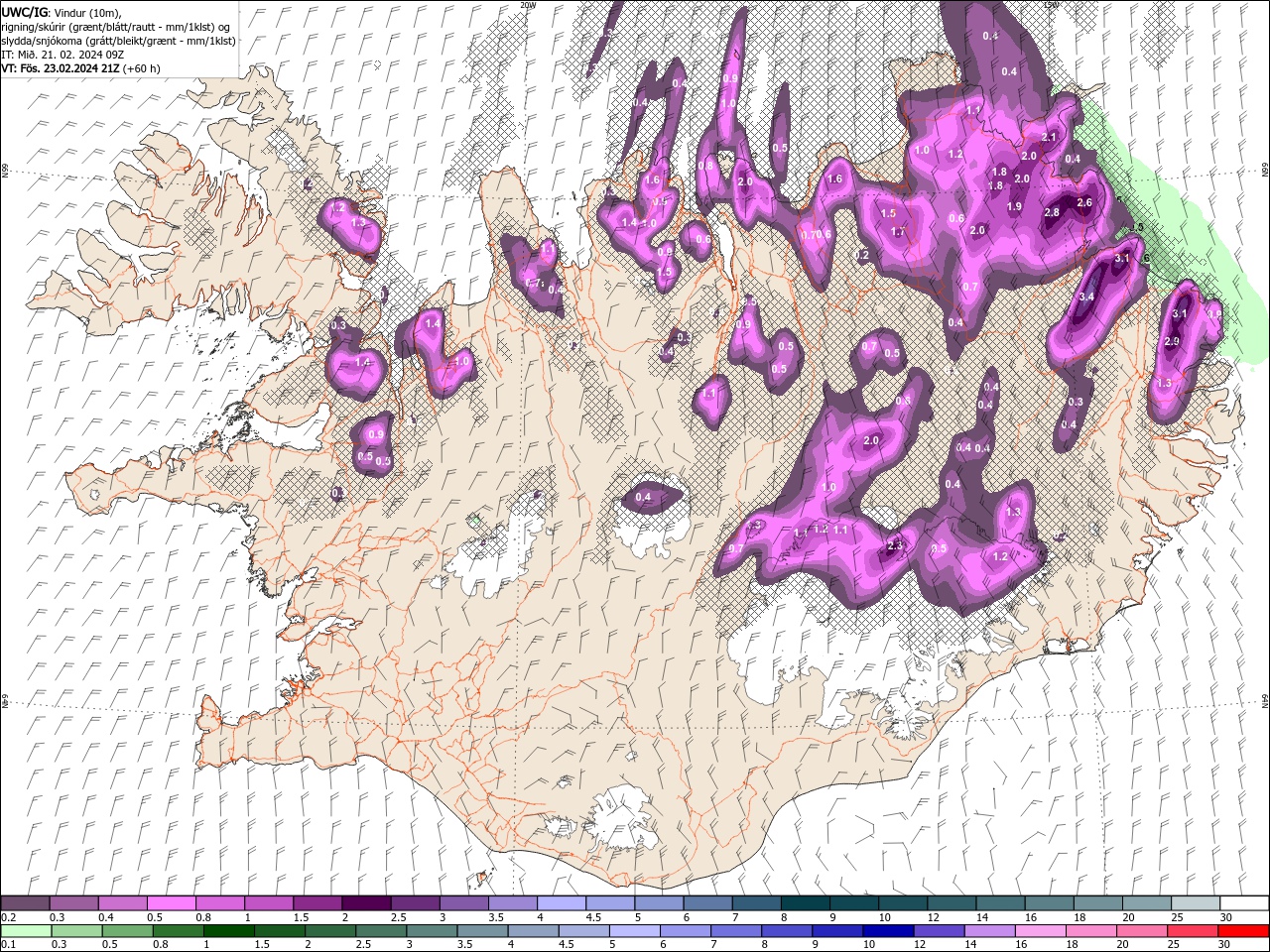1270x952 pixels.
Task: Click the 'Vindur (10m)' heading text
Action: click(x=88, y=12)
